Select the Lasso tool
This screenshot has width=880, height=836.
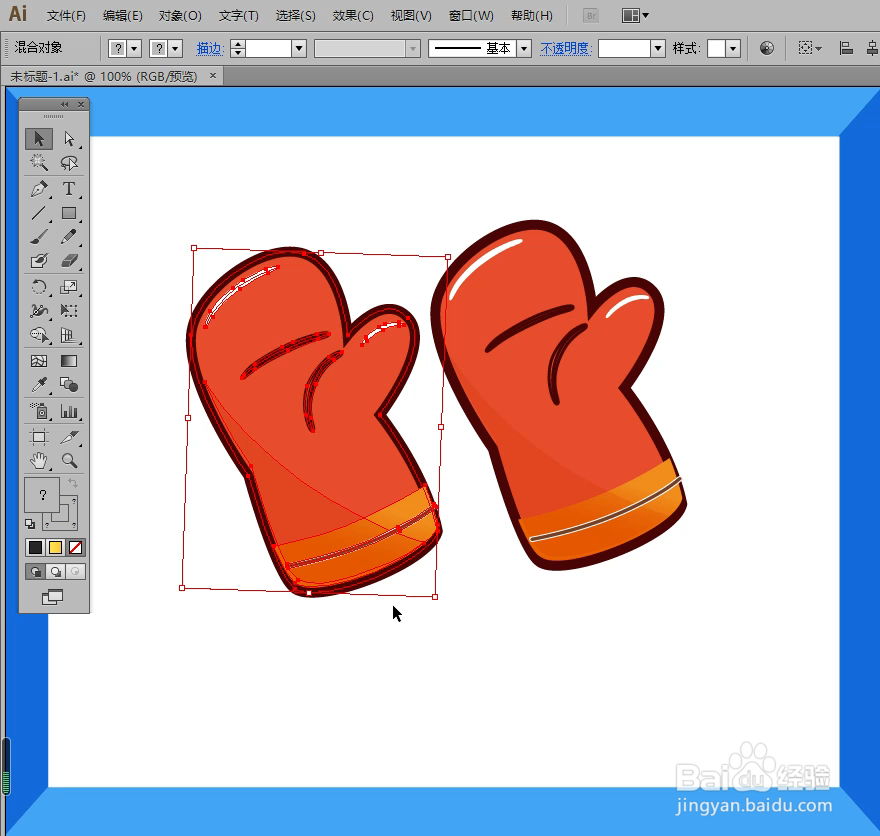[69, 163]
